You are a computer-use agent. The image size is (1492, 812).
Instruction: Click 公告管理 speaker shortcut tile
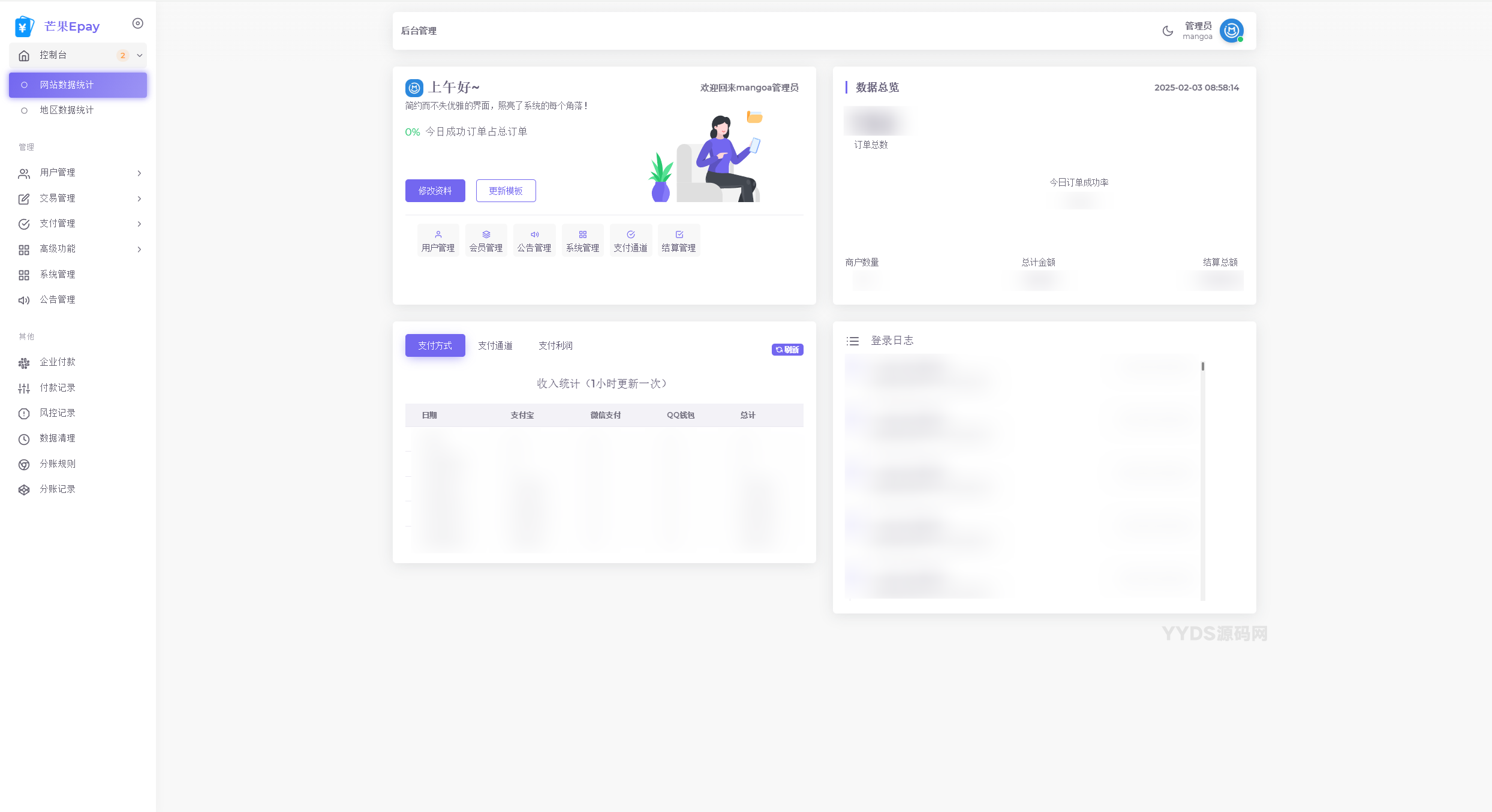click(x=534, y=240)
